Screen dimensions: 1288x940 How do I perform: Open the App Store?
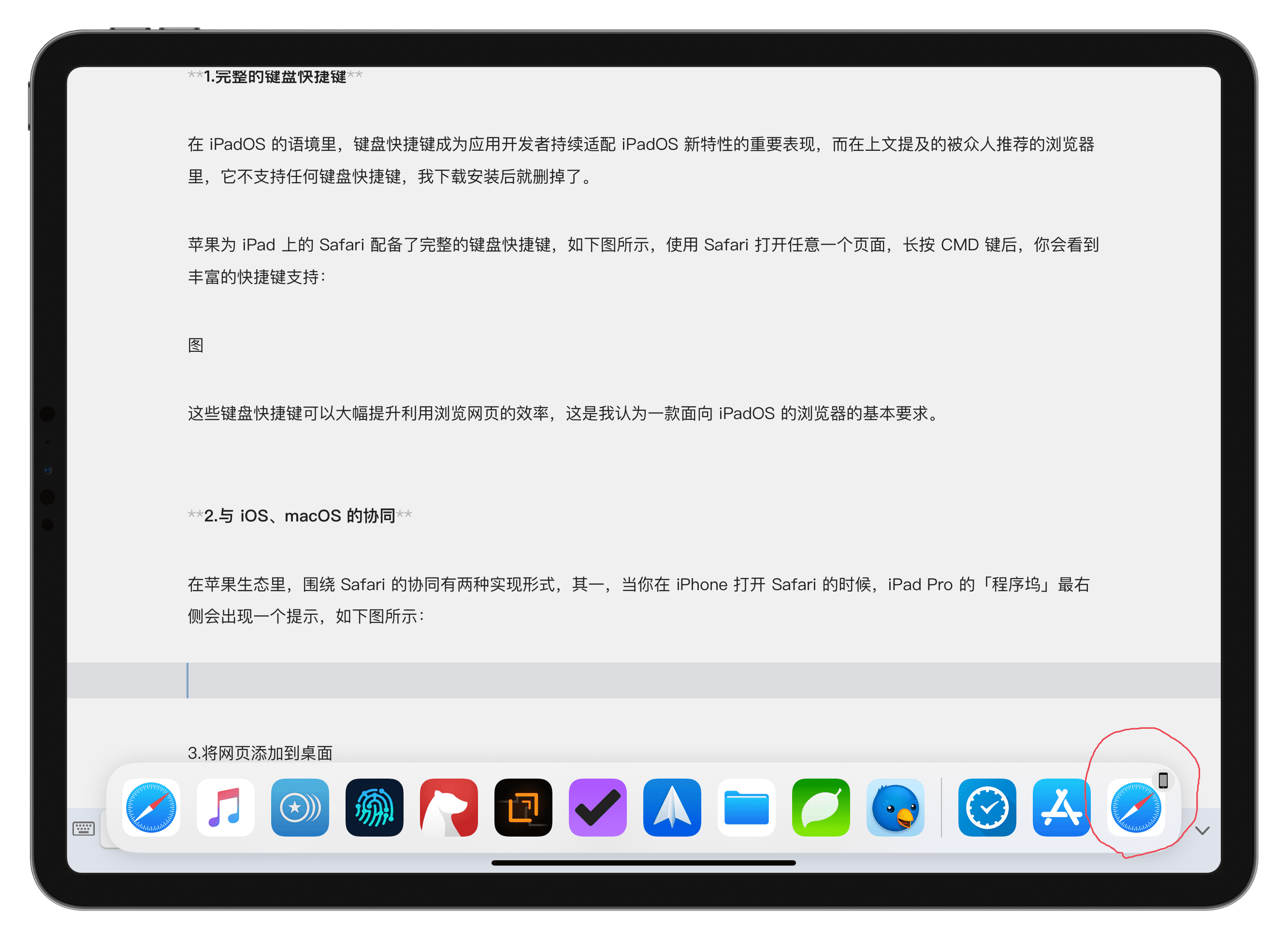[1062, 808]
